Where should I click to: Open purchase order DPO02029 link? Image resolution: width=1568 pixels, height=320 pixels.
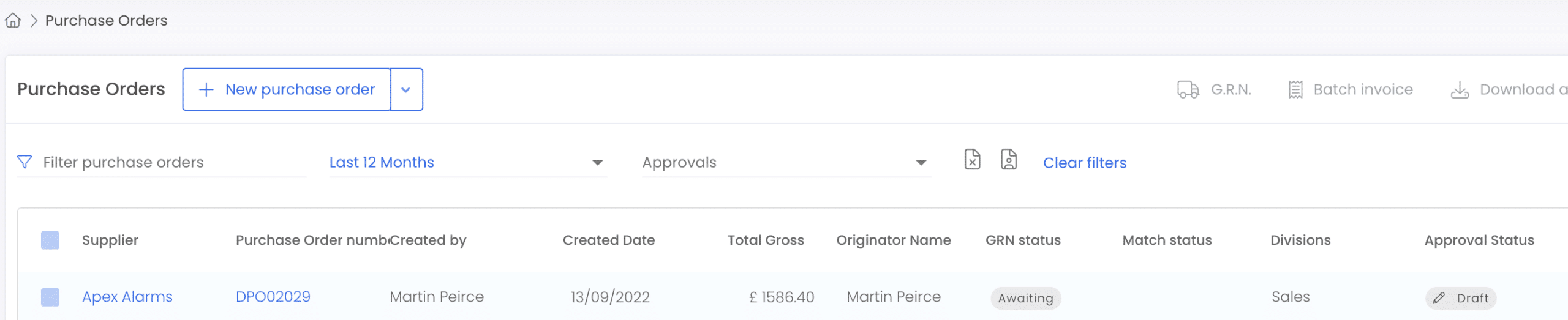pos(273,297)
